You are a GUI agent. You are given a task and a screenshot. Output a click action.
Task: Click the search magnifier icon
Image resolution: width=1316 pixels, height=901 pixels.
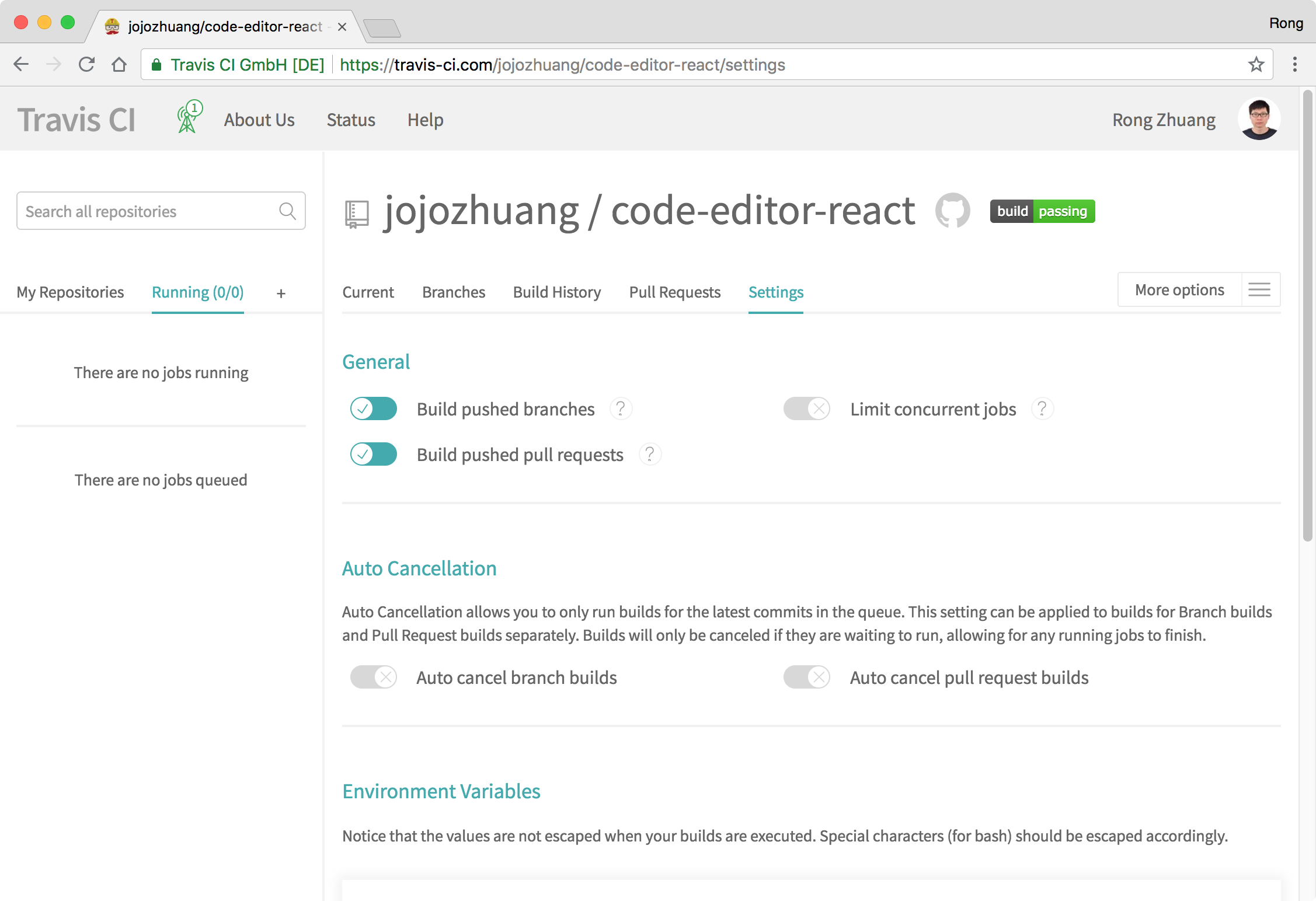point(287,211)
